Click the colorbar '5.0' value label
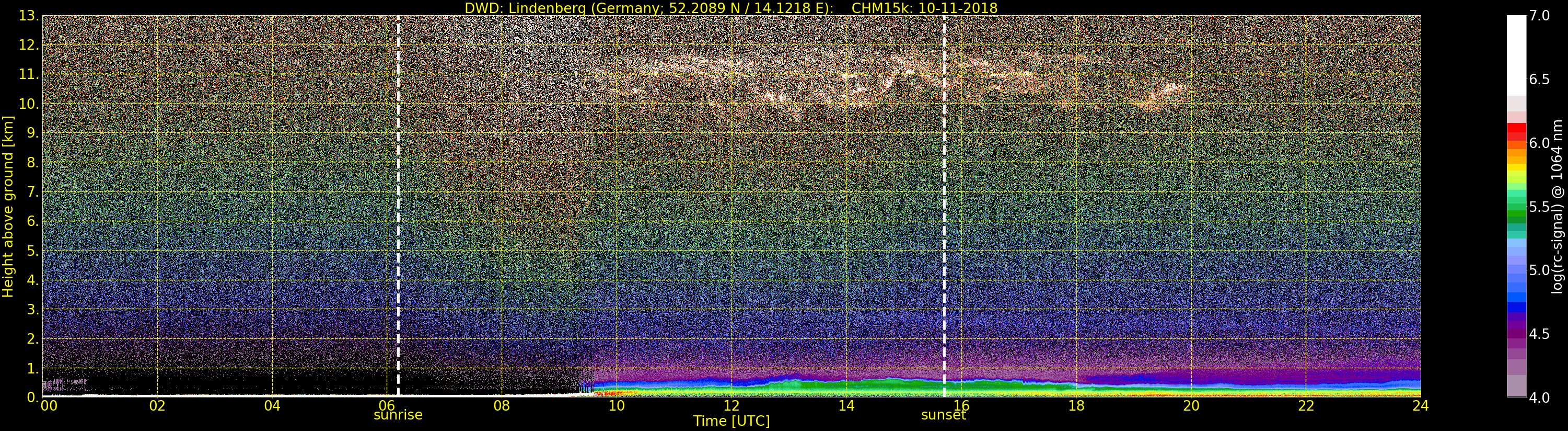The height and width of the screenshot is (431, 1568). tap(1539, 270)
